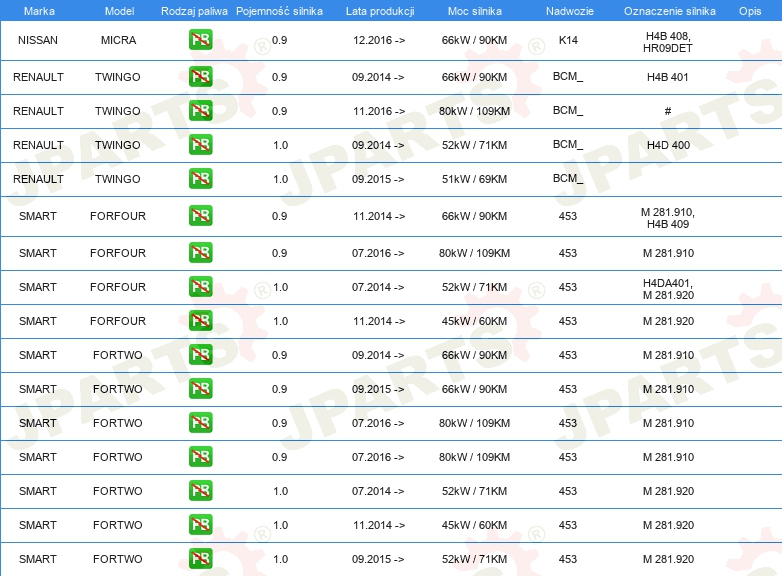Select the MICRA model cell
The width and height of the screenshot is (782, 576).
[118, 41]
